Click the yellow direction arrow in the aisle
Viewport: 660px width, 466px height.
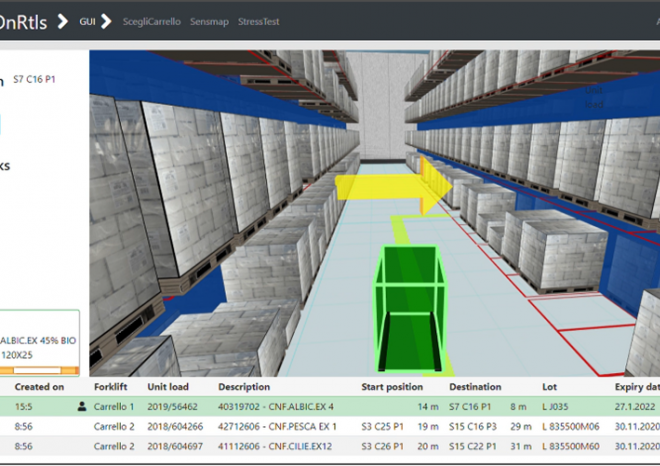(x=392, y=186)
